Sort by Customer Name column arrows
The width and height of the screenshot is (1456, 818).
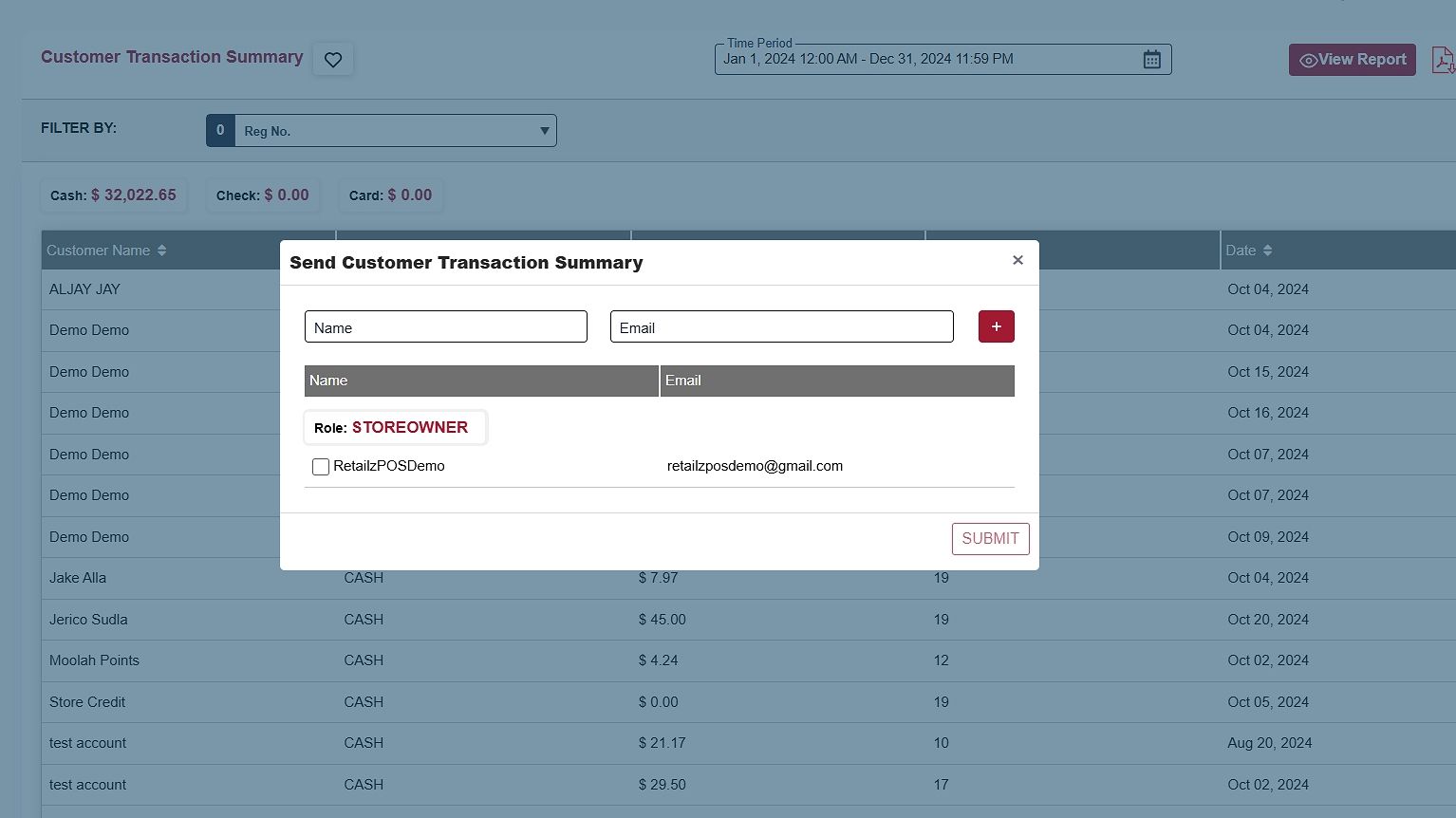tap(162, 251)
